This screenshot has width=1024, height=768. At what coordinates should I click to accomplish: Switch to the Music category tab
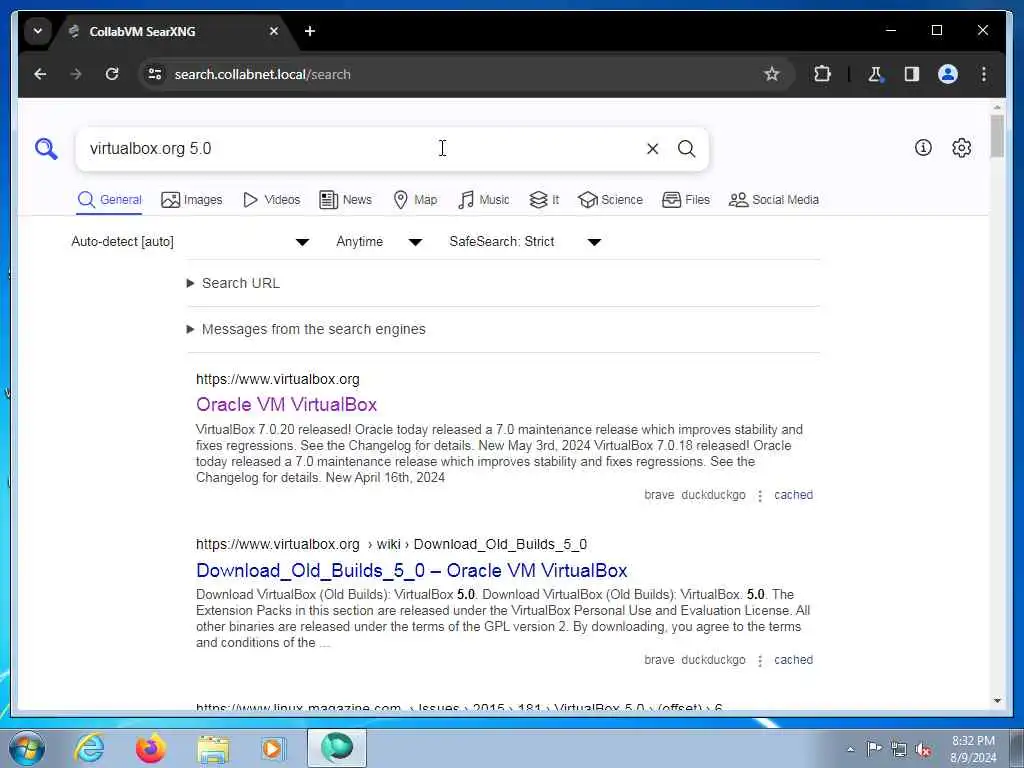[483, 200]
